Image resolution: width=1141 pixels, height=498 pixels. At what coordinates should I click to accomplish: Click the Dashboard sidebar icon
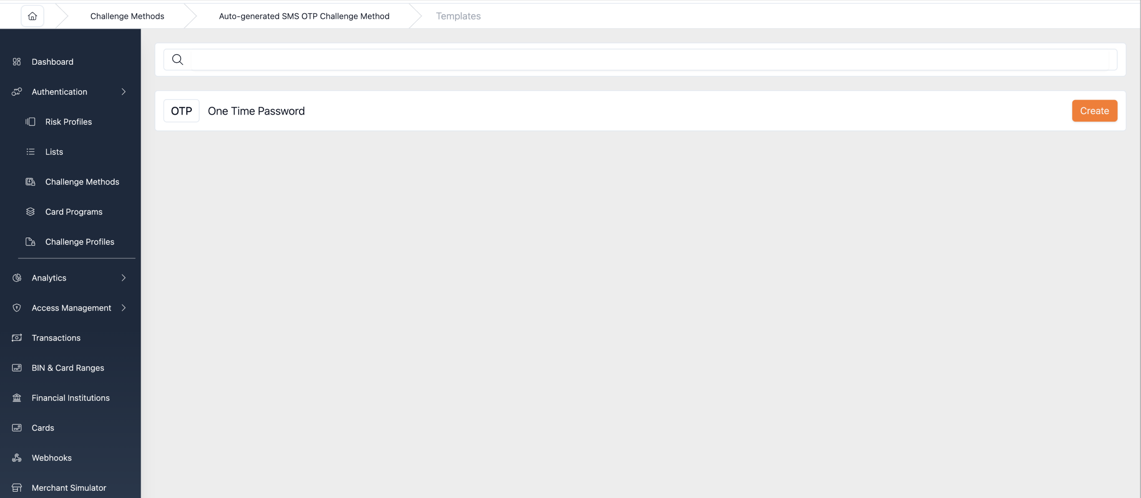tap(17, 62)
